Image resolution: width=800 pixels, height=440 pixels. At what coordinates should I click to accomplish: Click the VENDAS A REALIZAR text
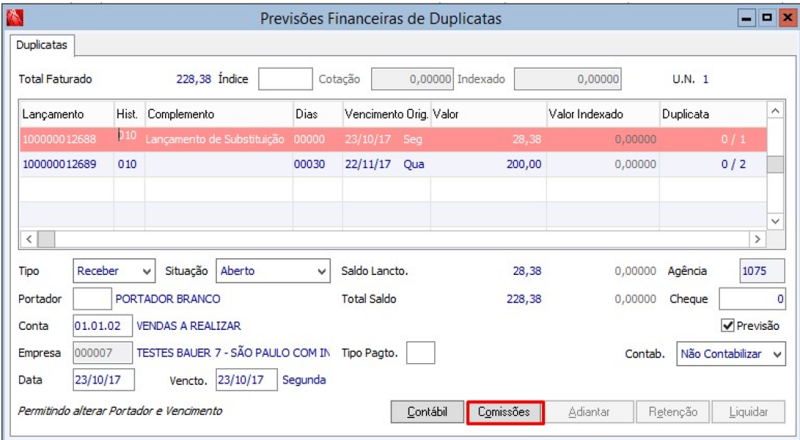pos(189,326)
